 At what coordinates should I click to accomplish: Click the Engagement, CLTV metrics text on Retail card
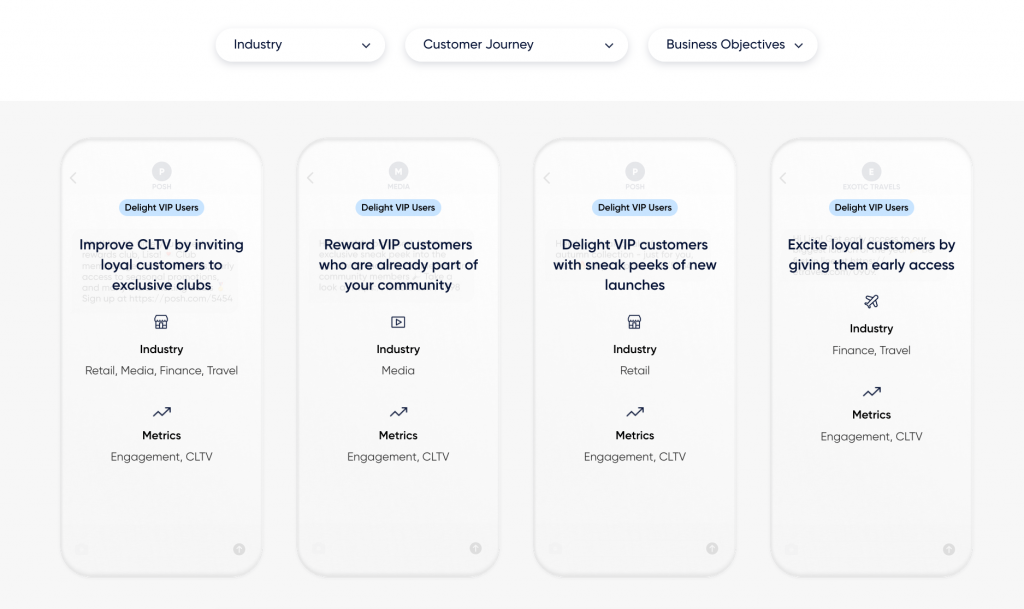pos(634,456)
